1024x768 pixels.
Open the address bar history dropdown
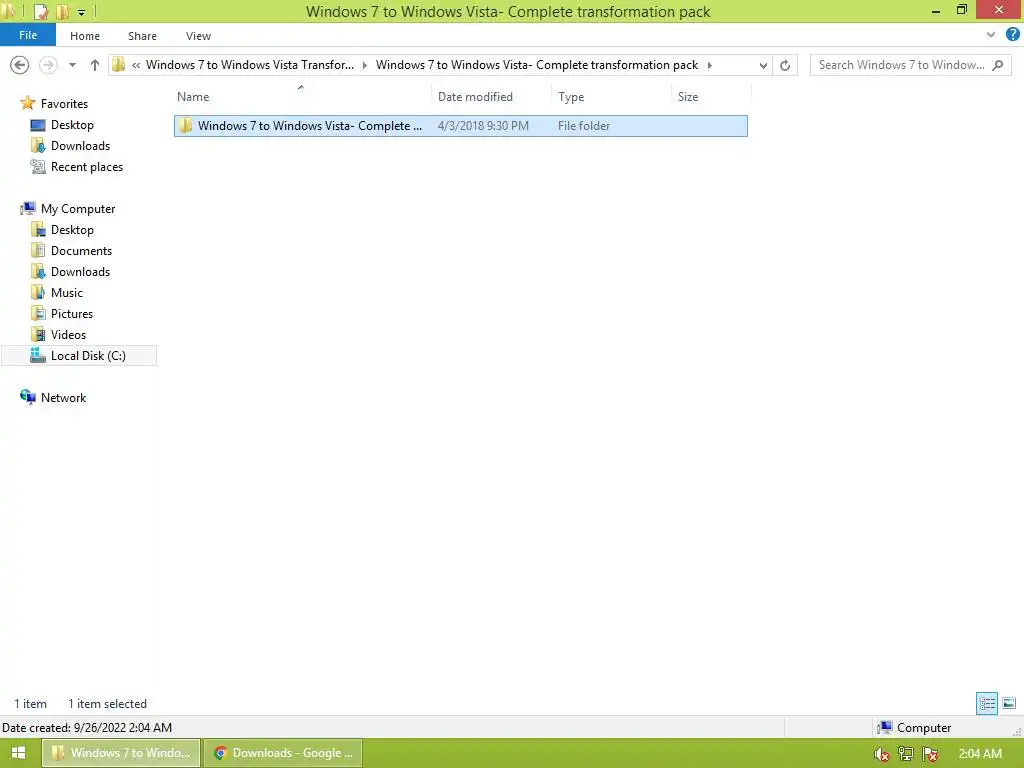coord(763,65)
